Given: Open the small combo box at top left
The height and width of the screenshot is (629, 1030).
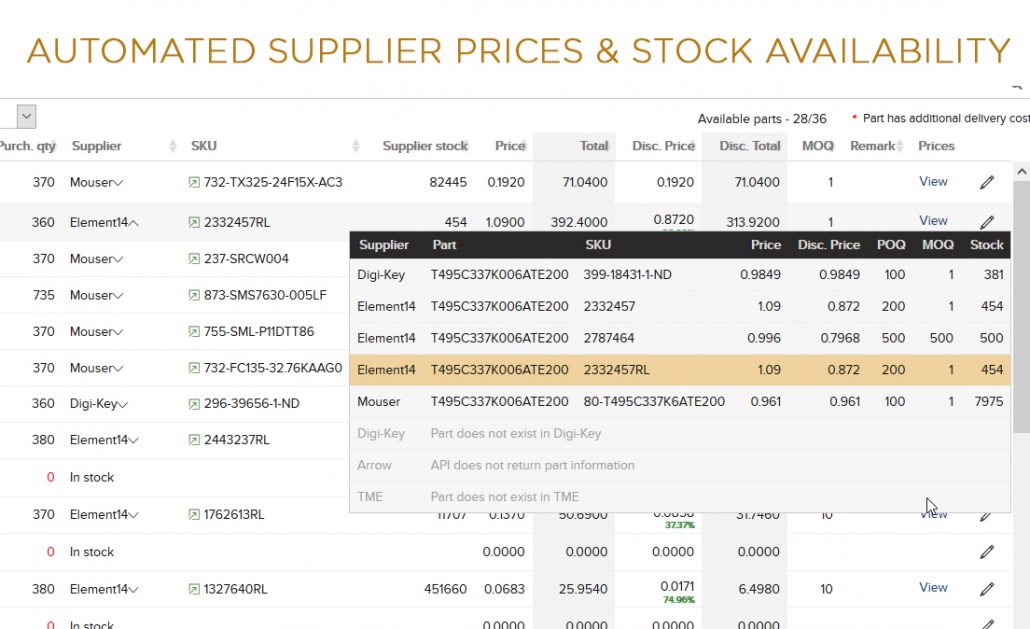Looking at the screenshot, I should (26, 117).
